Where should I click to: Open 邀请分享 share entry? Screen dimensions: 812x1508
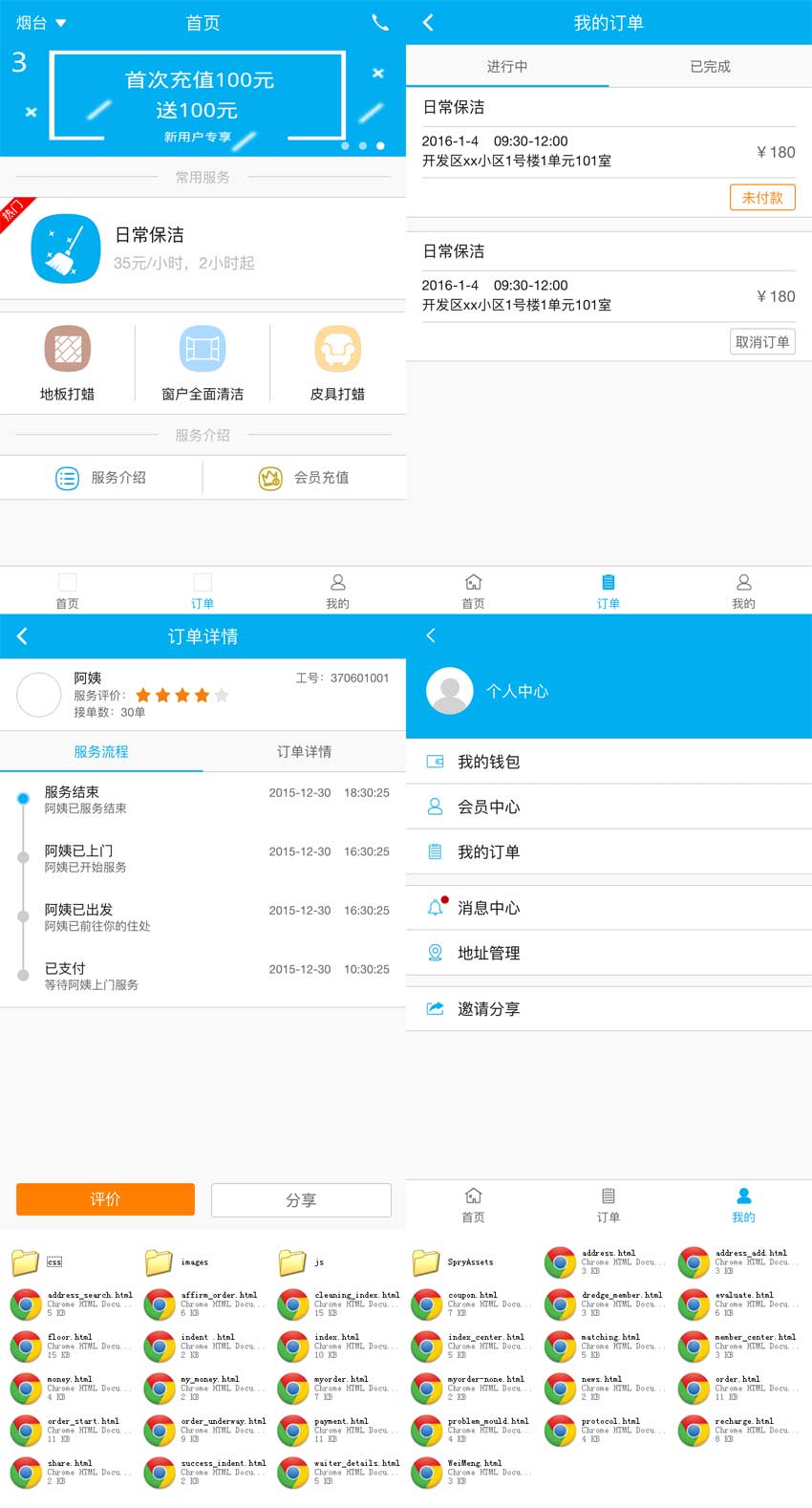488,1009
